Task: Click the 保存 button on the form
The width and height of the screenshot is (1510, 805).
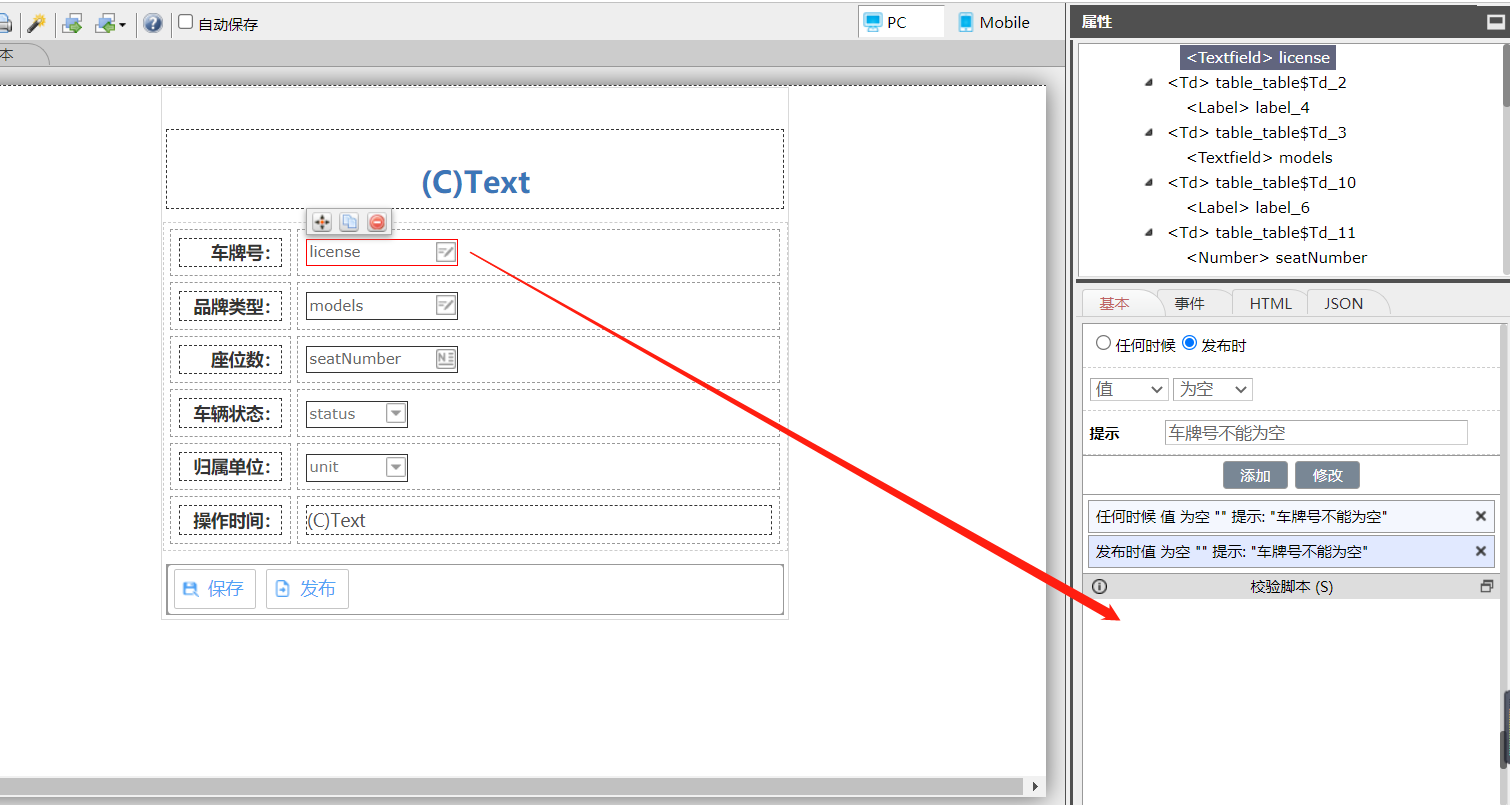Action: click(214, 589)
